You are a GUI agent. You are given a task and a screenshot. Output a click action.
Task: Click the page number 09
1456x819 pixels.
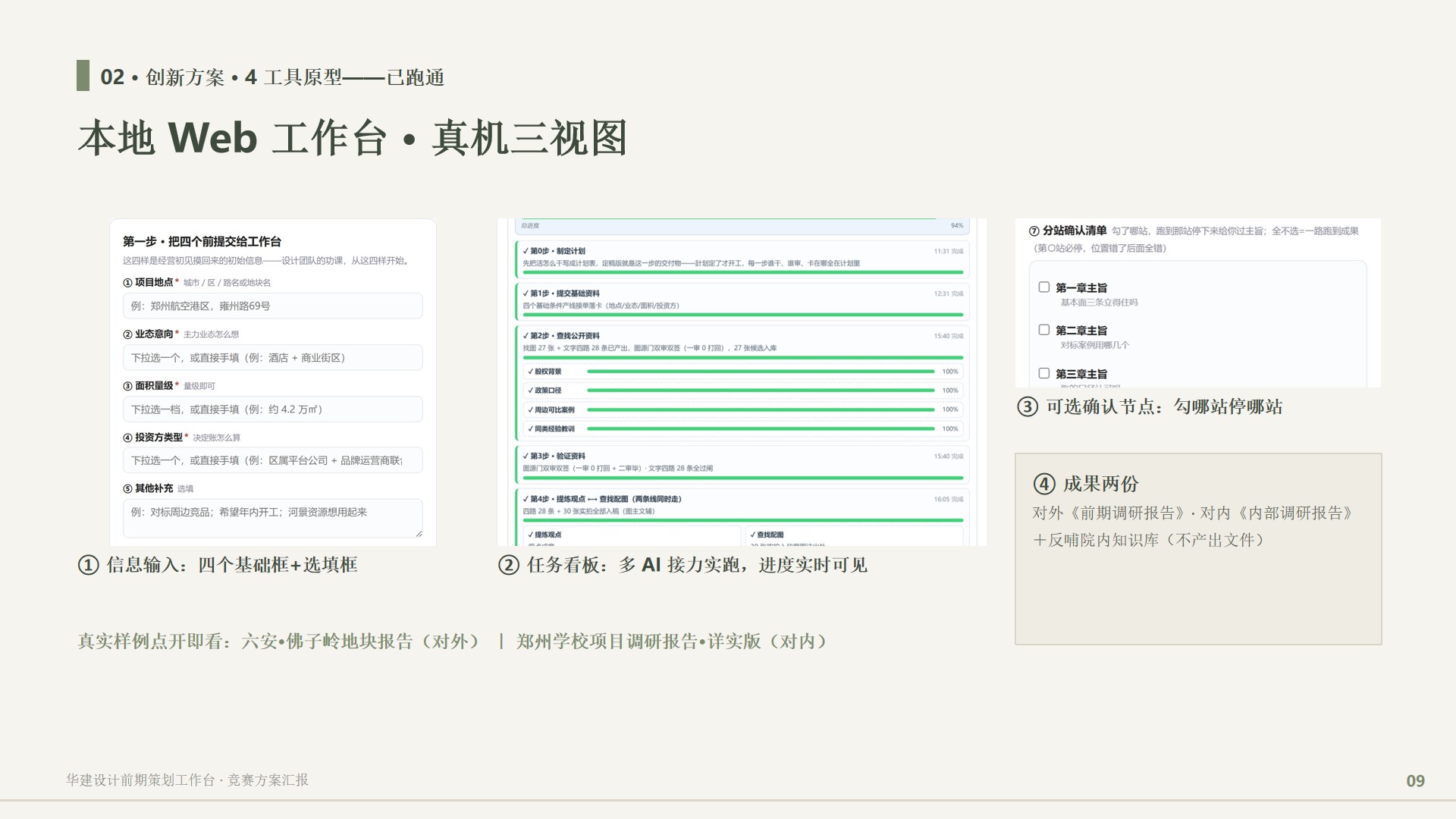pyautogui.click(x=1416, y=781)
